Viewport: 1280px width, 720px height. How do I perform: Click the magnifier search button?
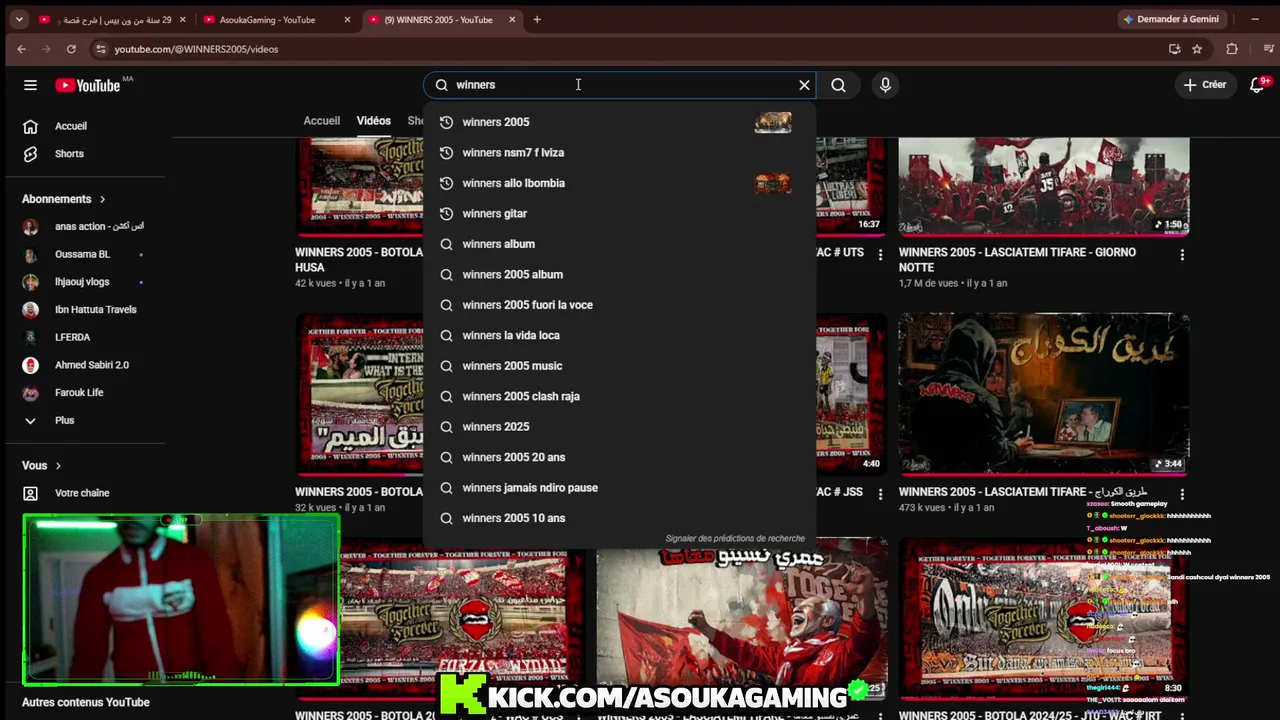tap(839, 85)
